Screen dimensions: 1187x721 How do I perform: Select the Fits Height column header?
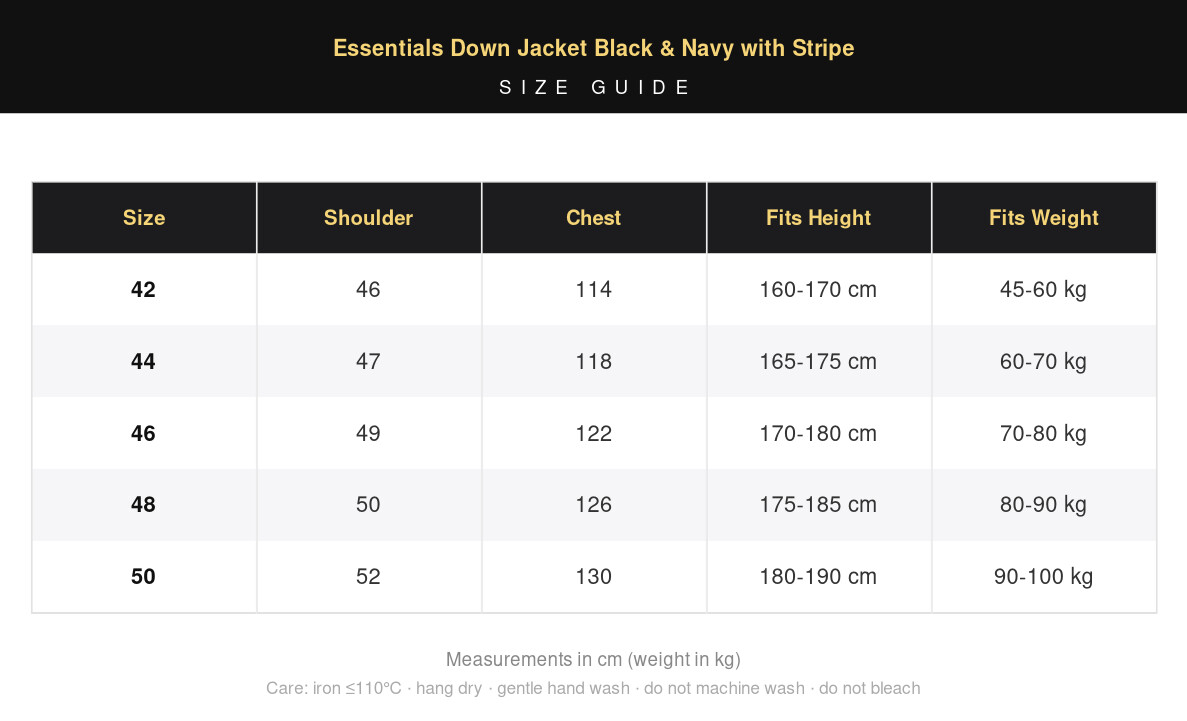[818, 217]
